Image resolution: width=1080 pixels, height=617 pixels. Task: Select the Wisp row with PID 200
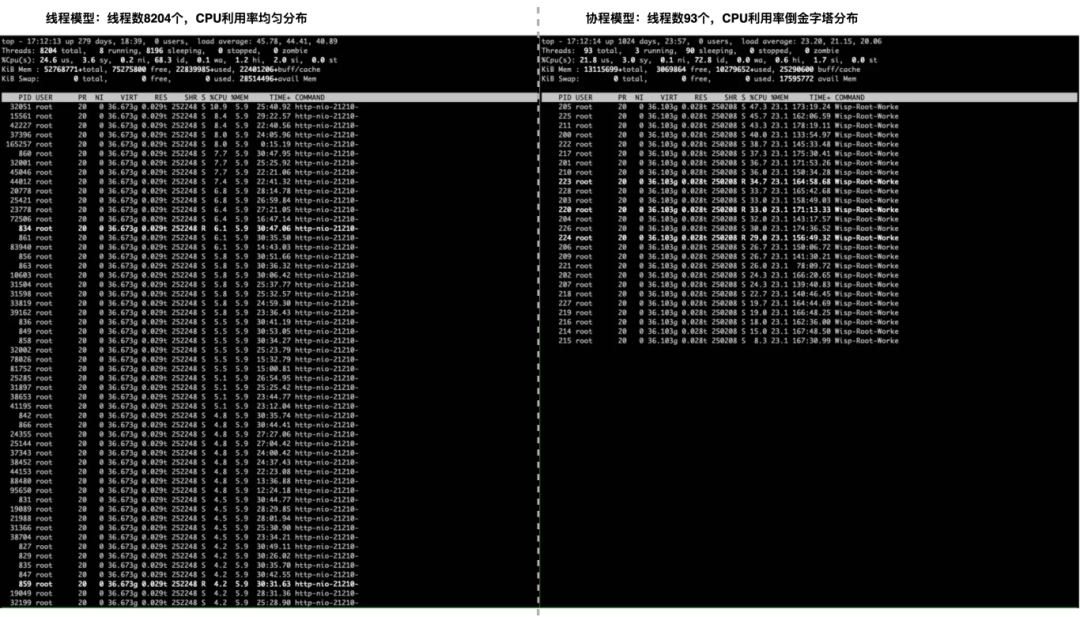pyautogui.click(x=728, y=135)
